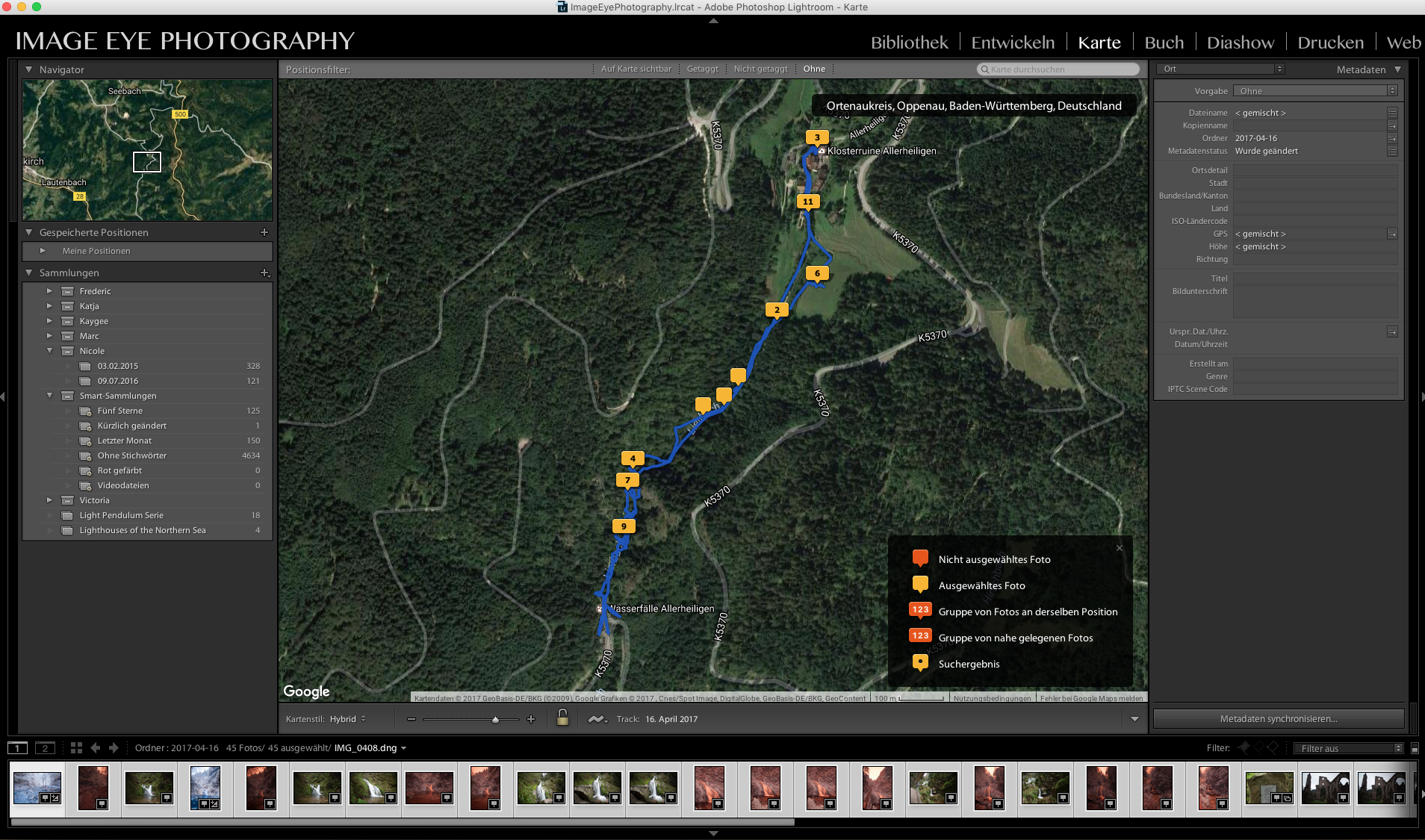The image size is (1425, 840).
Task: Click the filmstrip horizontal scrollbar
Action: [x=403, y=822]
